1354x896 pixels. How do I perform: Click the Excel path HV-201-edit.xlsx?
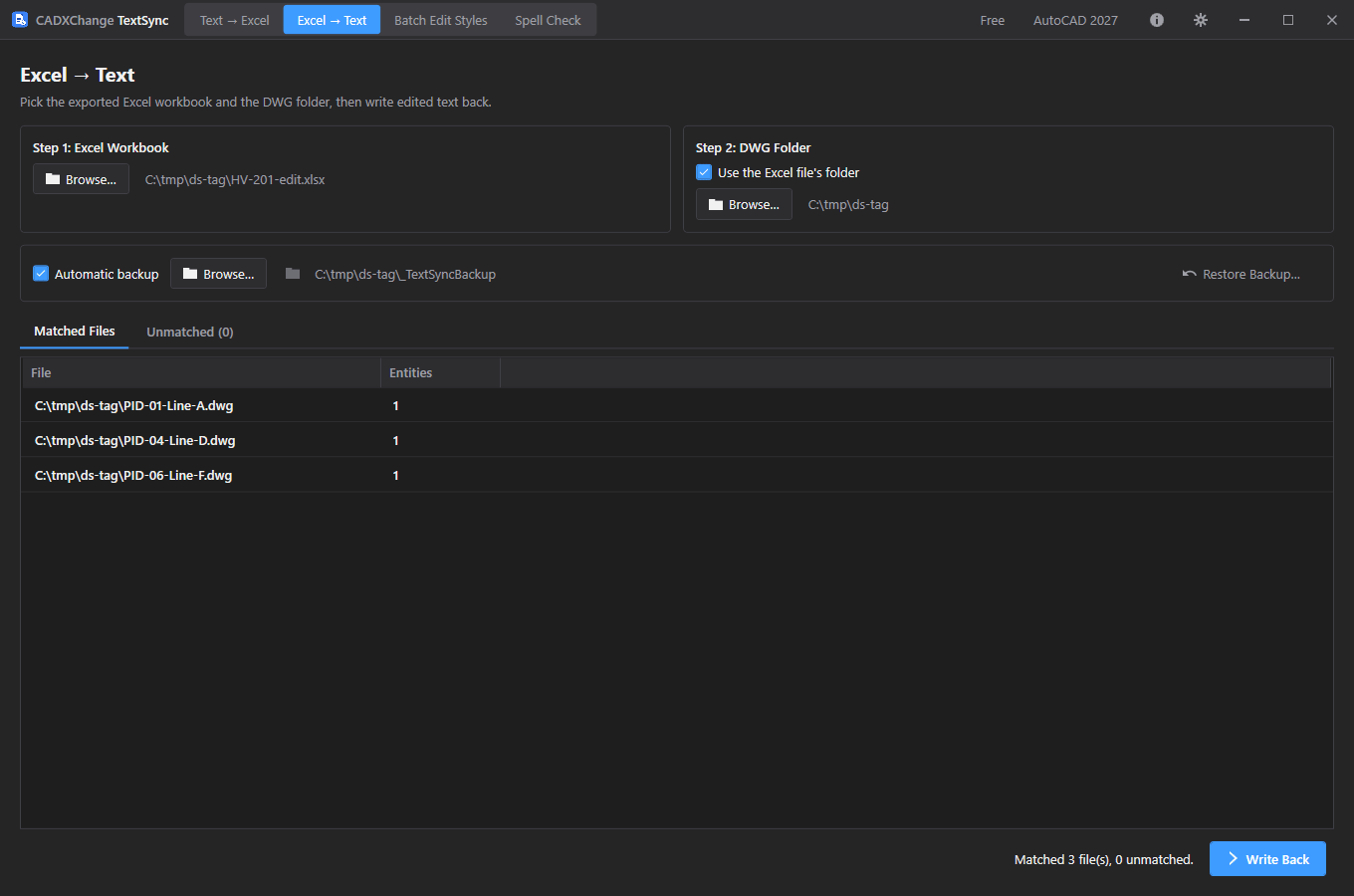[x=235, y=180]
